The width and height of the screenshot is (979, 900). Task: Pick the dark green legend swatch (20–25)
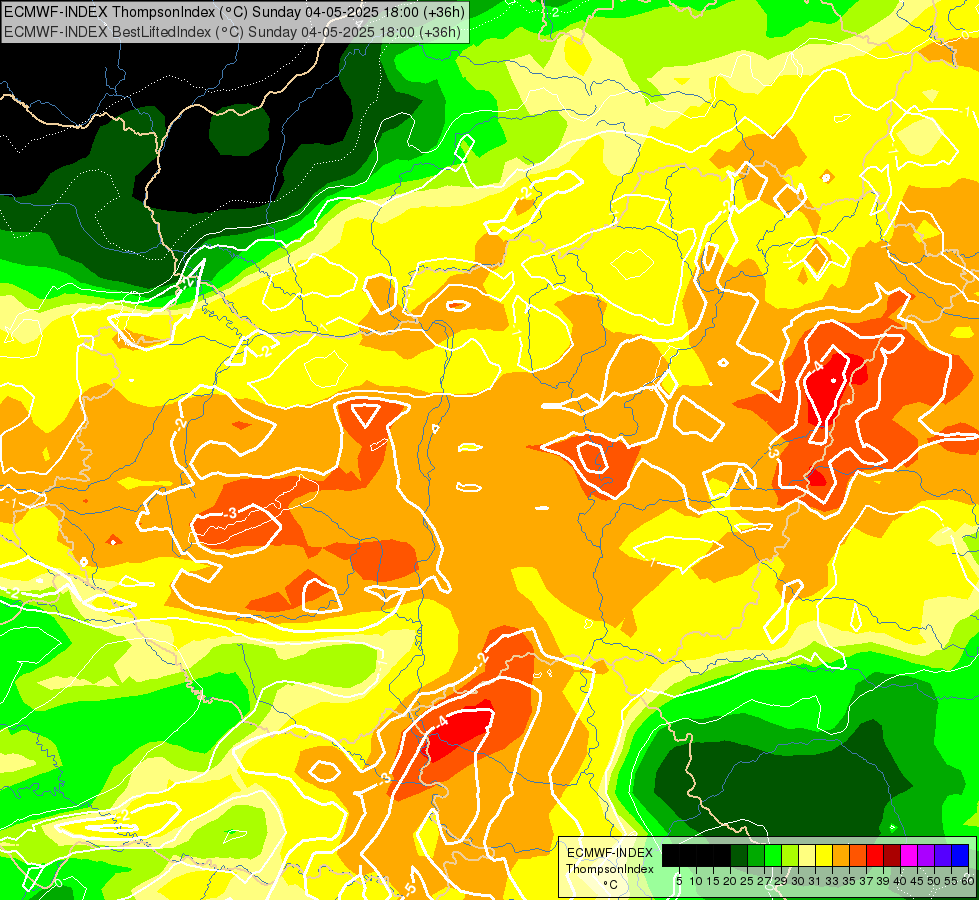(x=739, y=856)
